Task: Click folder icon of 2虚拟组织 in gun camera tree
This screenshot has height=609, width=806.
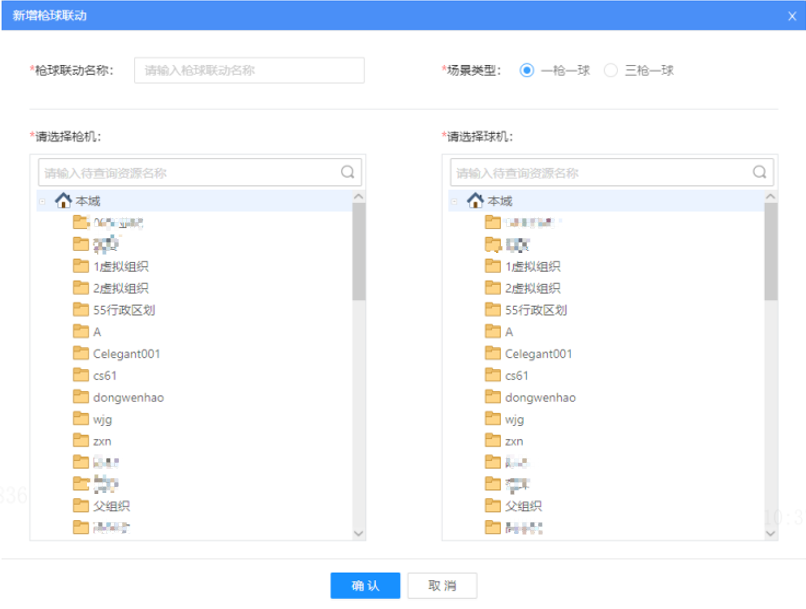Action: point(81,288)
